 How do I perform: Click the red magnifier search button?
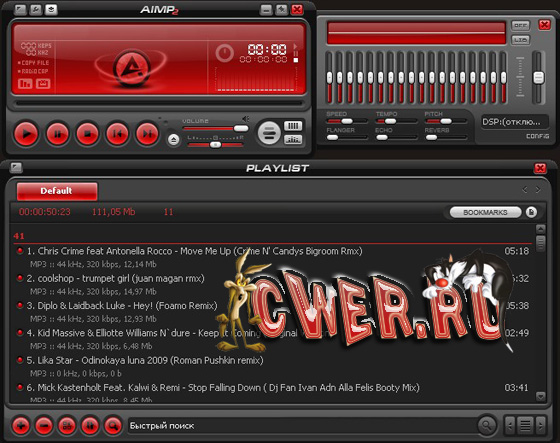113,425
